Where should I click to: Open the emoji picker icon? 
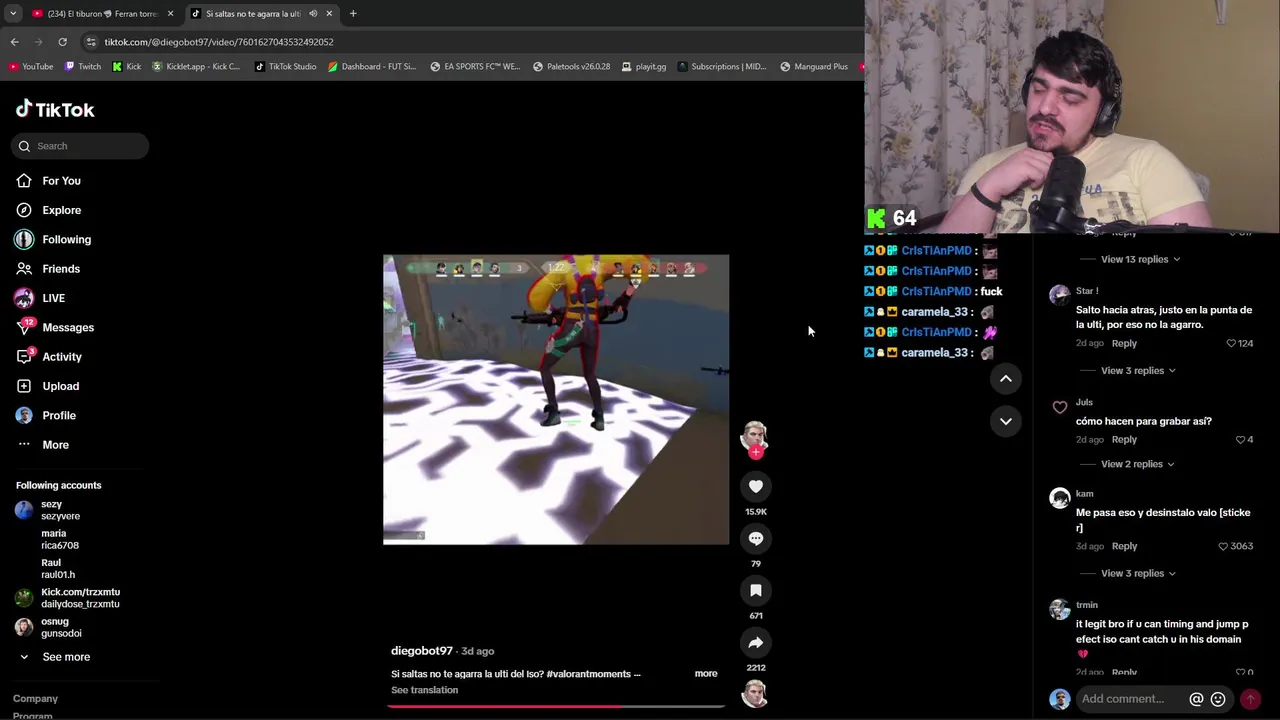(x=1218, y=699)
